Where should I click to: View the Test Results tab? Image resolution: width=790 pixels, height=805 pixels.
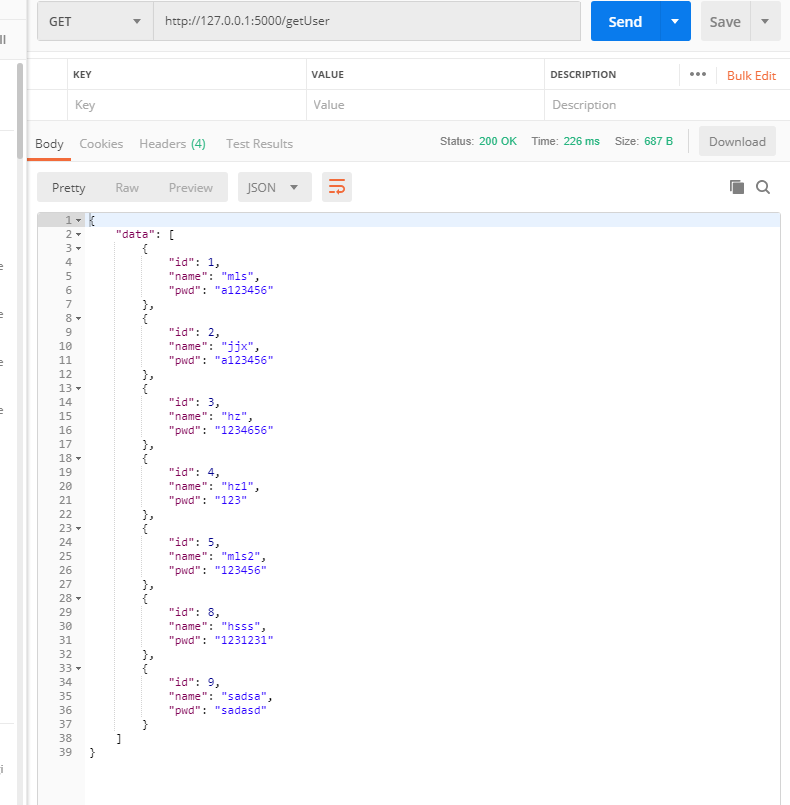click(x=259, y=143)
